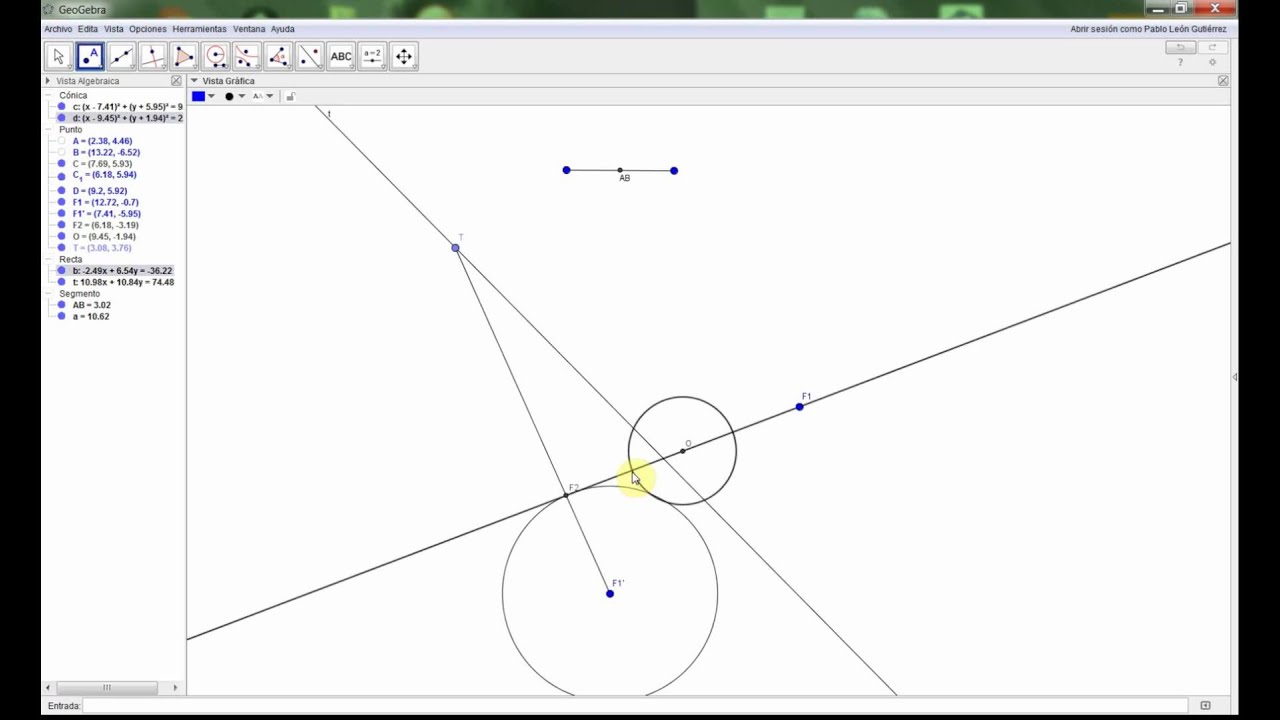Toggle visibility of line b
The width and height of the screenshot is (1280, 720).
62,271
